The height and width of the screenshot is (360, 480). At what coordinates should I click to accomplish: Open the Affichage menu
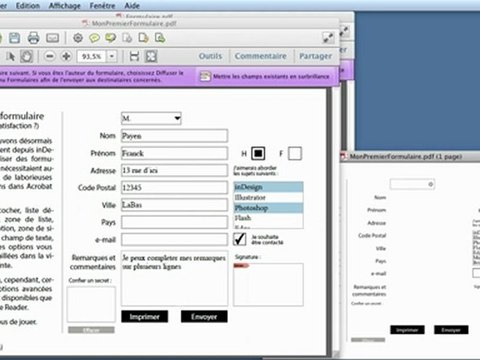[x=65, y=6]
